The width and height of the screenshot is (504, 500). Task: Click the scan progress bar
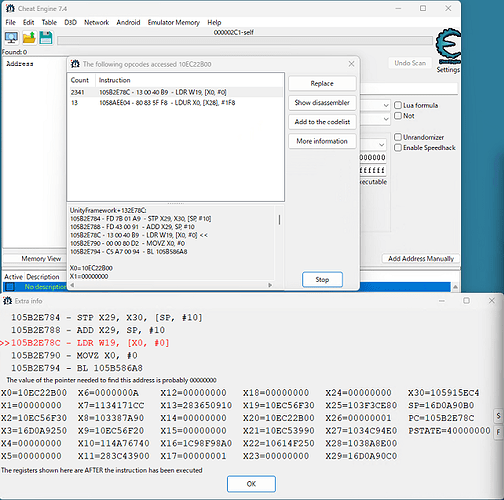[245, 41]
